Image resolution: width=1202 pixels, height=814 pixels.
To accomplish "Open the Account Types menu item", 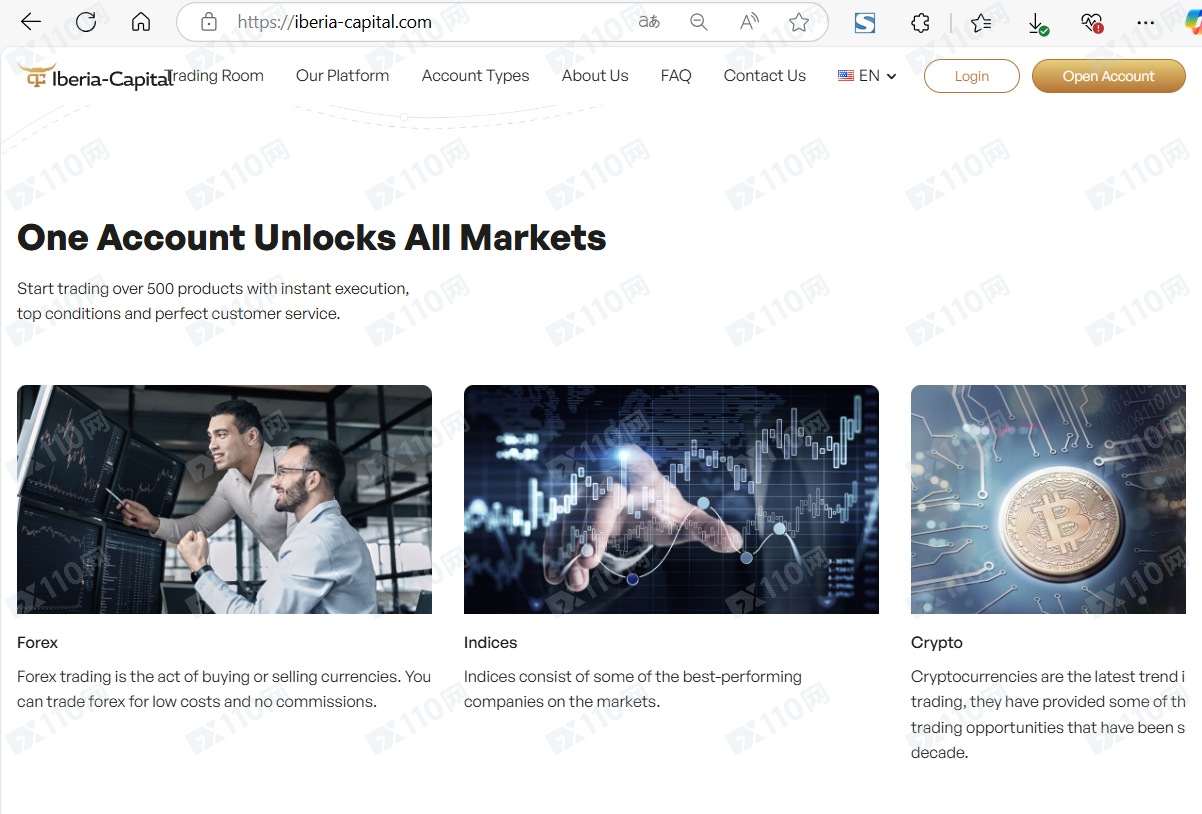I will 475,76.
